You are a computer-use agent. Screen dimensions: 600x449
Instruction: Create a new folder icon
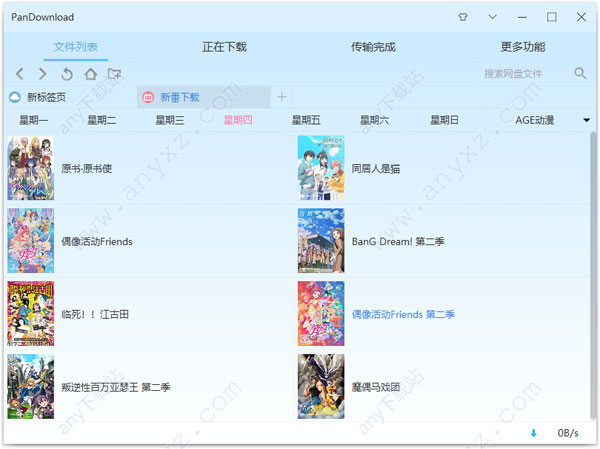(x=114, y=73)
